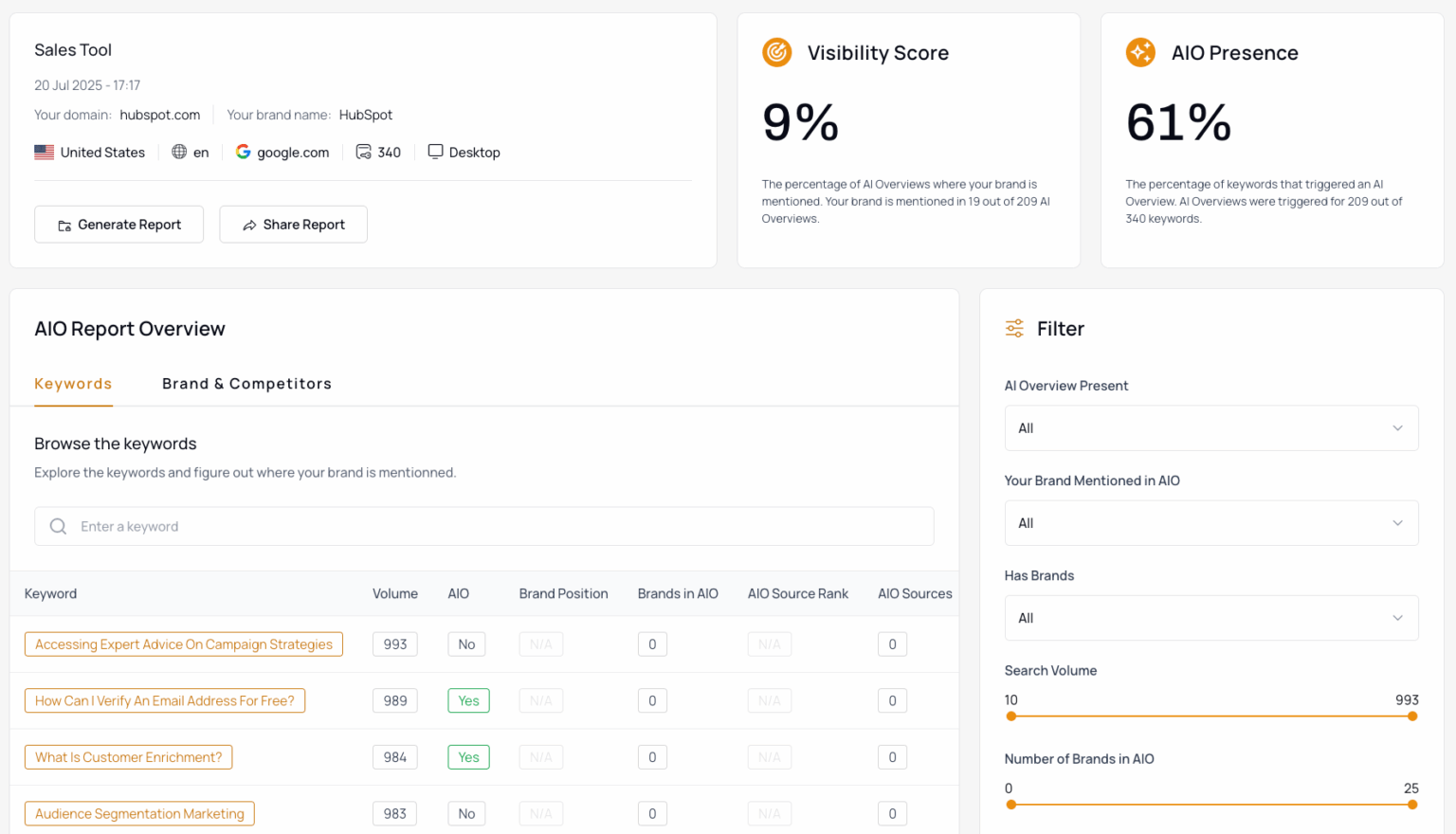1456x834 pixels.
Task: Open the 'What Is Customer Enrichment?' keyword
Action: coord(128,757)
